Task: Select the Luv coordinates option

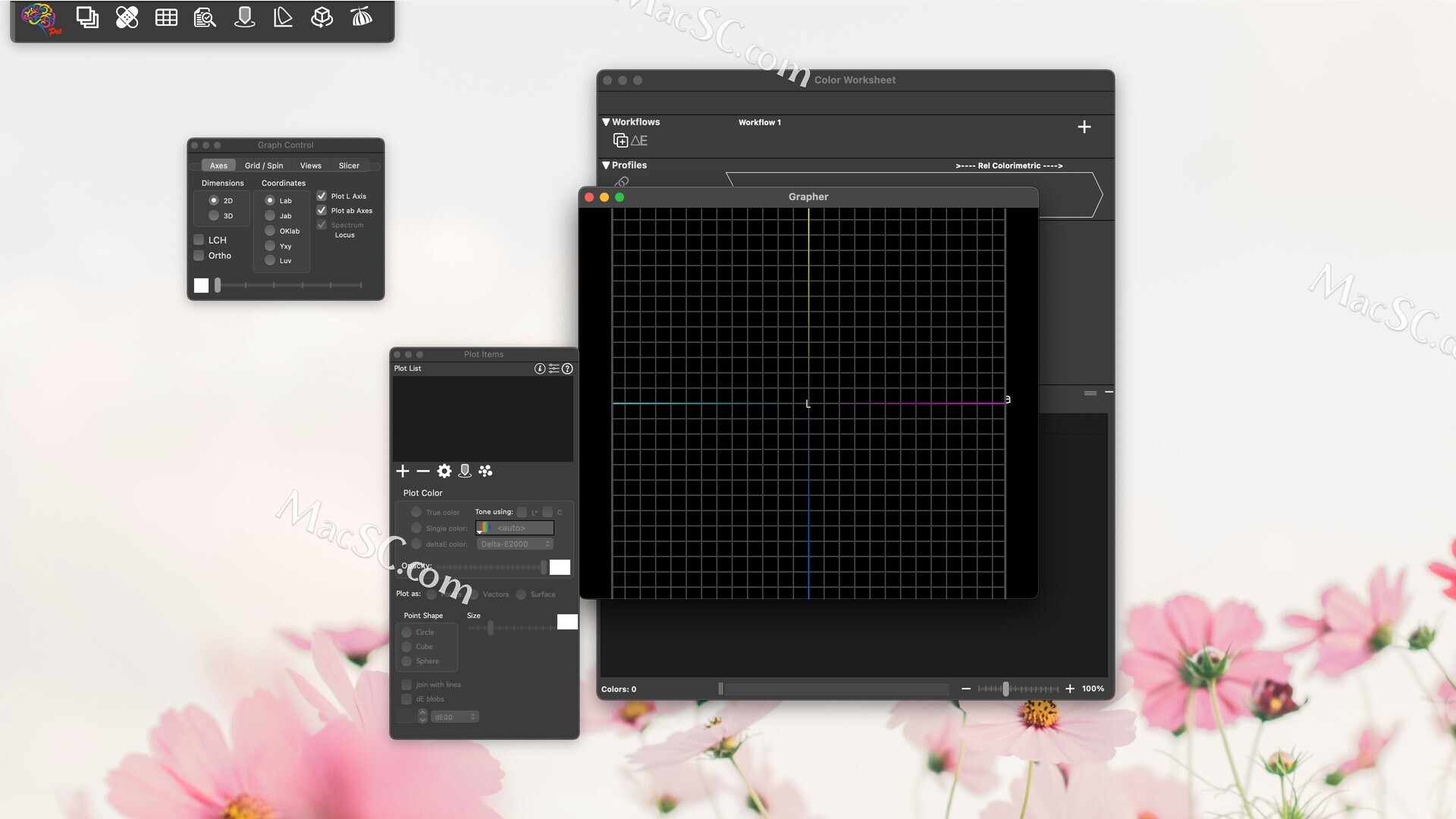Action: (x=270, y=260)
